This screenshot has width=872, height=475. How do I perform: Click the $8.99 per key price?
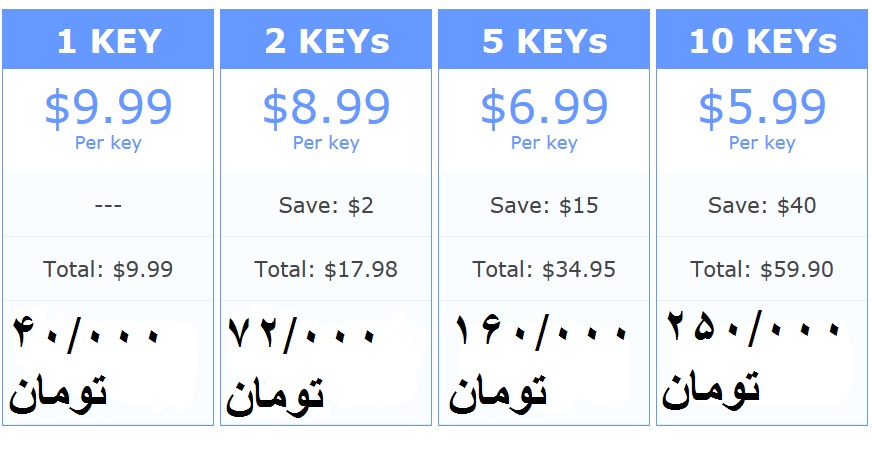tap(326, 107)
